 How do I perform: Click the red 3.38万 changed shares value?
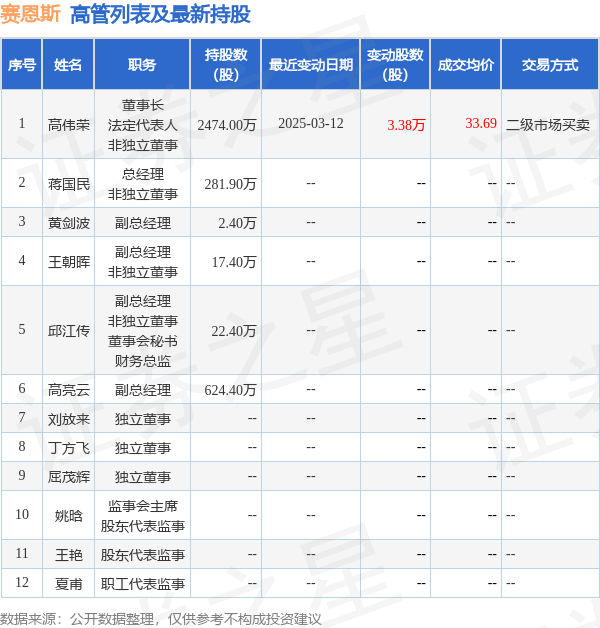[x=406, y=125]
